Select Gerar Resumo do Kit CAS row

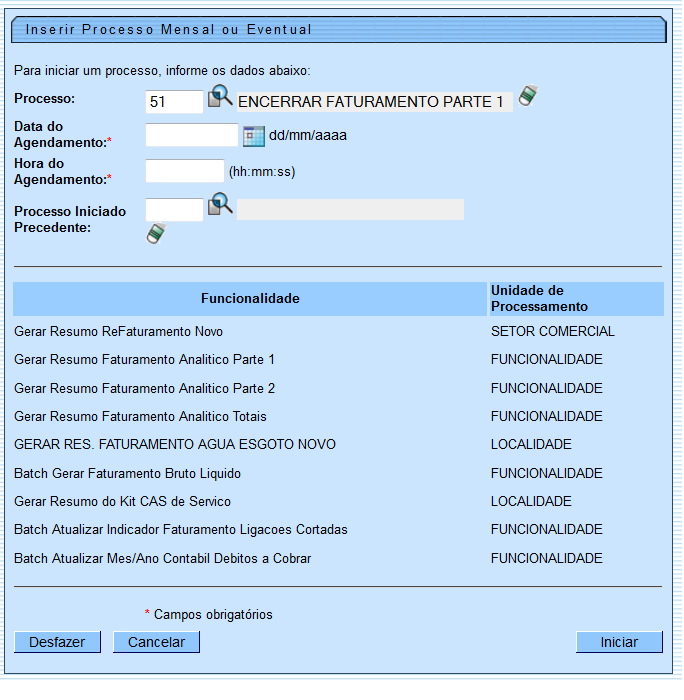coord(122,501)
